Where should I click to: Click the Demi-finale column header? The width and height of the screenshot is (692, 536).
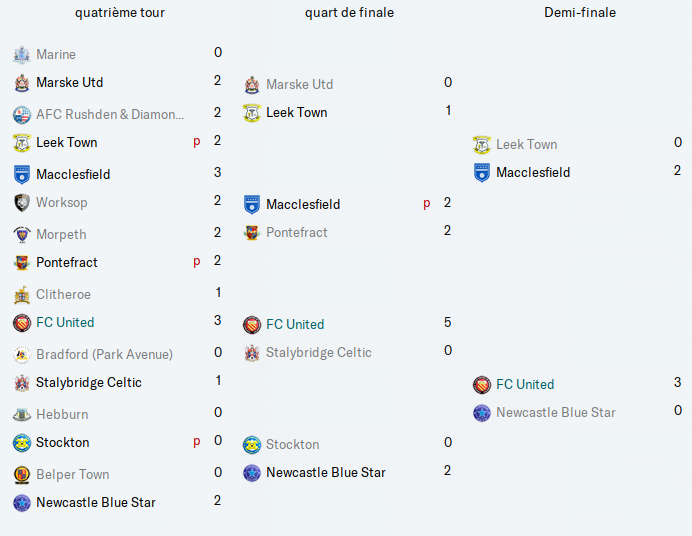580,12
